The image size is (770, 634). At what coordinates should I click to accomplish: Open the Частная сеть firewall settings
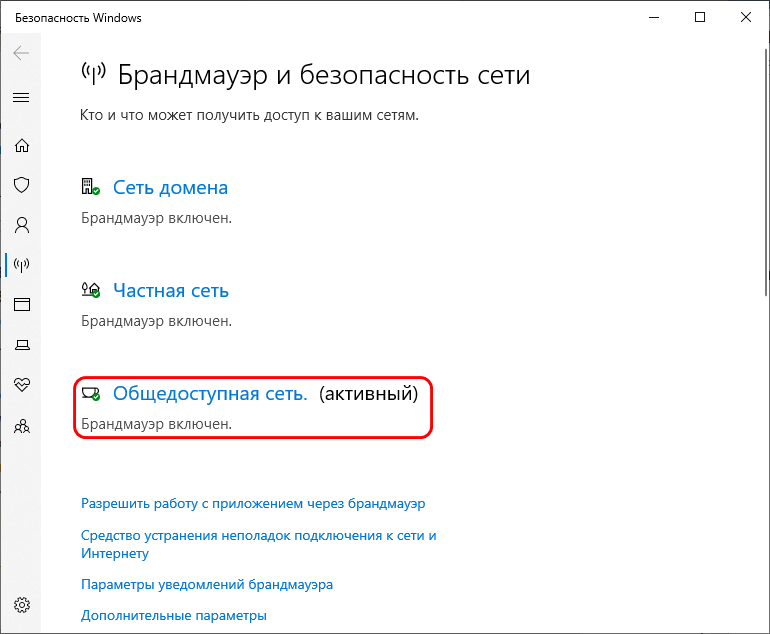tap(171, 291)
